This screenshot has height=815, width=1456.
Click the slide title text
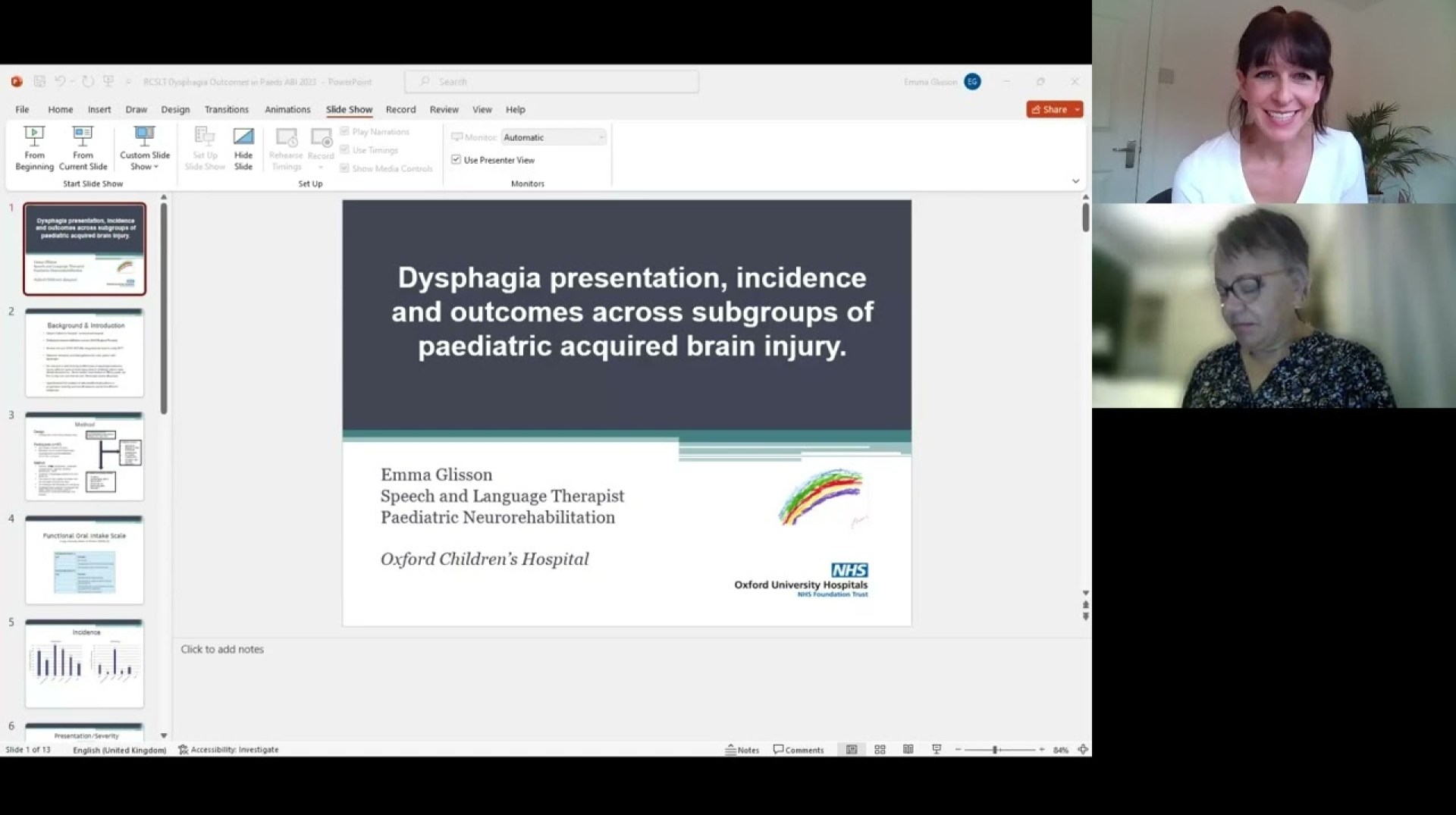coord(632,312)
